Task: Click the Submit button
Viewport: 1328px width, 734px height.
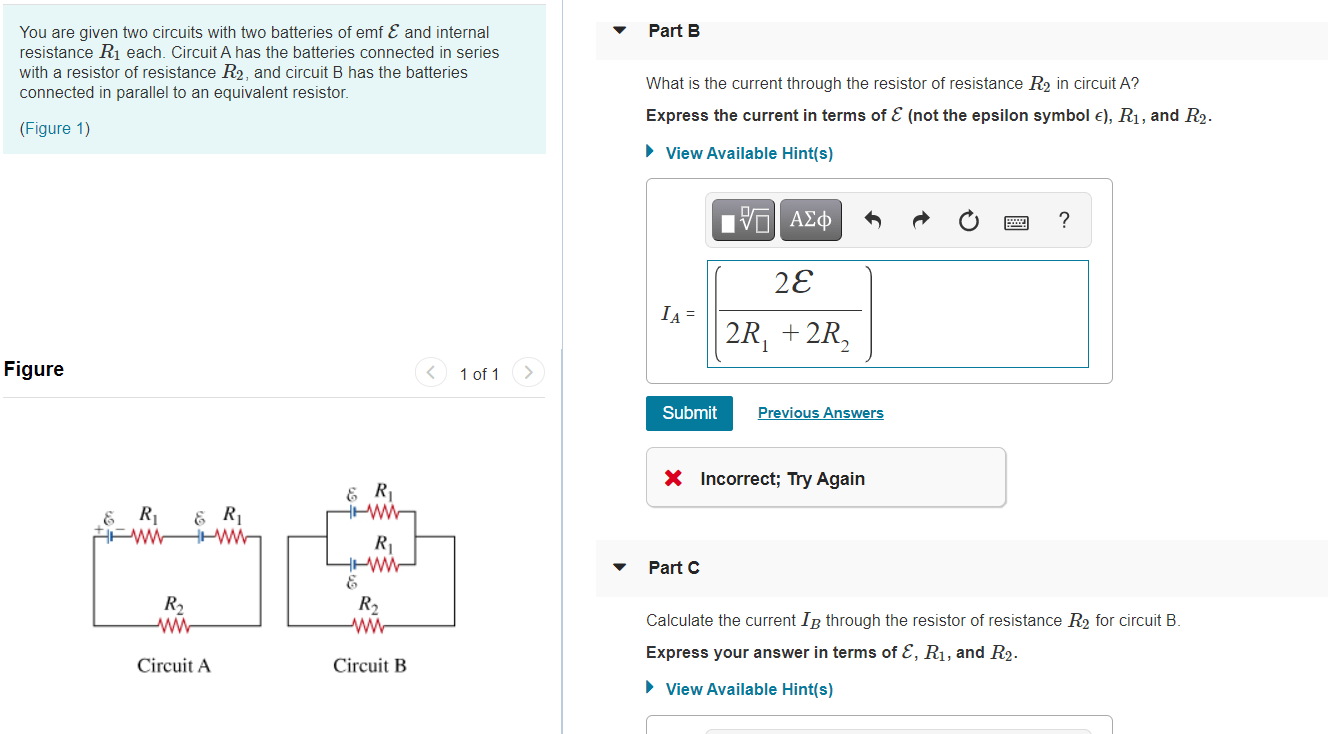Action: pos(689,412)
